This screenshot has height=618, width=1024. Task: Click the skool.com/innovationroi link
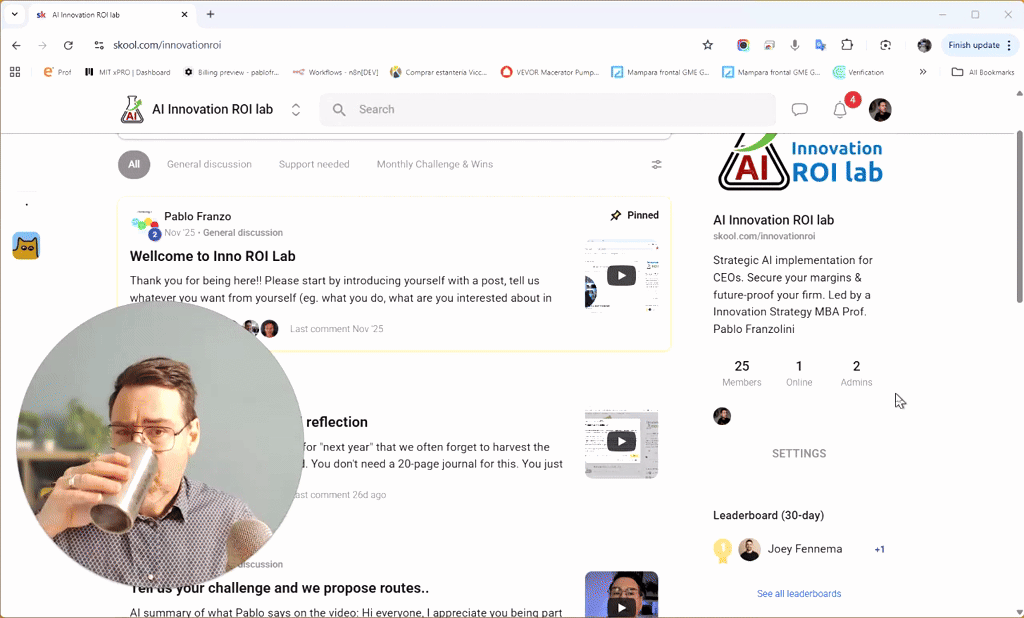point(764,236)
